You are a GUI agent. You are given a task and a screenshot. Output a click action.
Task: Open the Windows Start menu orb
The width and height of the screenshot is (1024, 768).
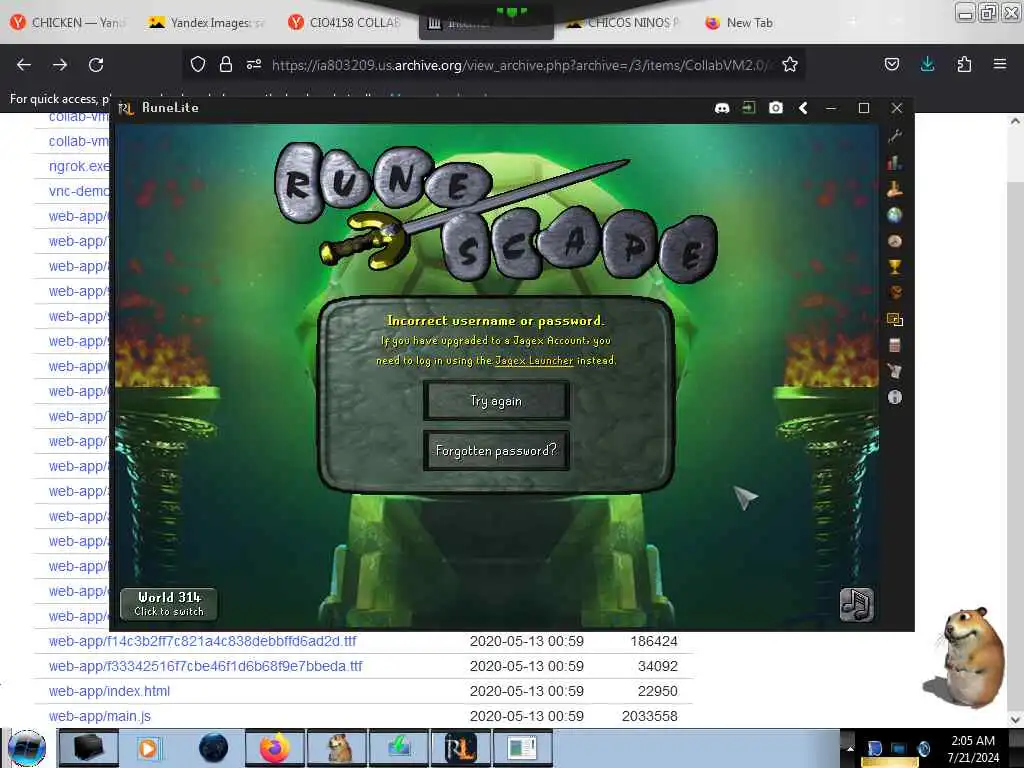click(x=27, y=748)
